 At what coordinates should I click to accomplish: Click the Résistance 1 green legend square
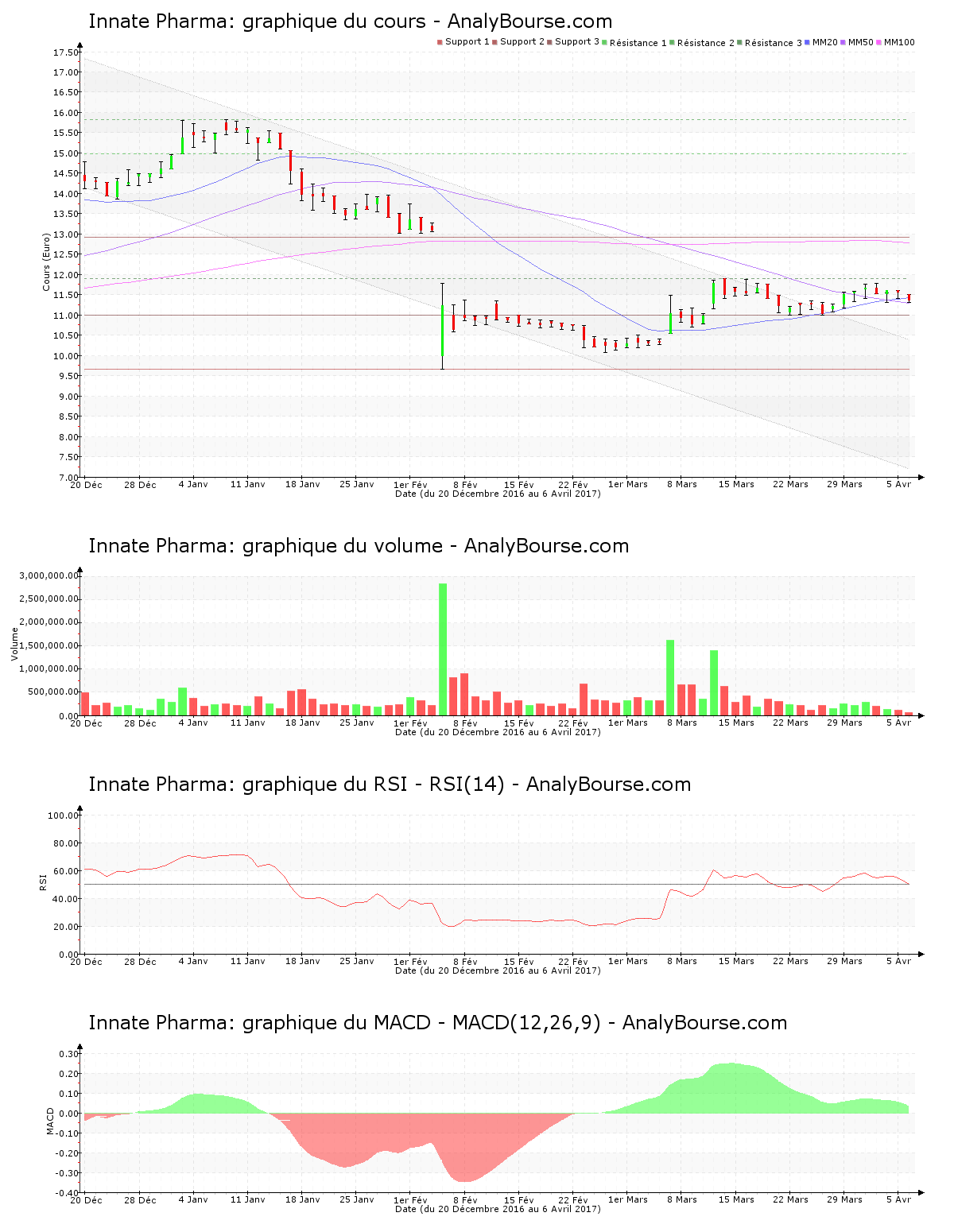(x=605, y=42)
